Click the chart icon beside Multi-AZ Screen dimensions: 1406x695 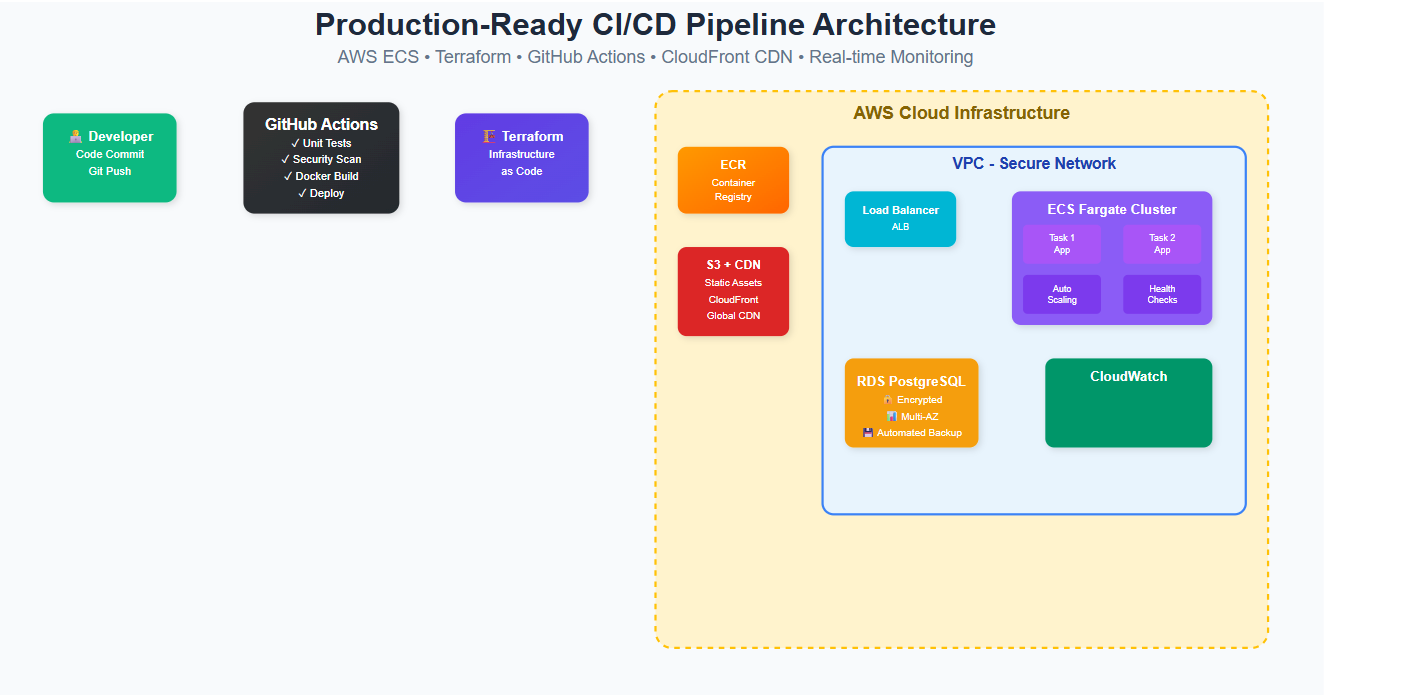point(892,416)
